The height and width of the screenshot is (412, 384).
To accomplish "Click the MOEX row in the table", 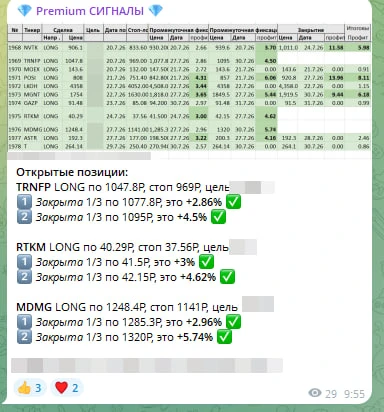I will tap(189, 69).
